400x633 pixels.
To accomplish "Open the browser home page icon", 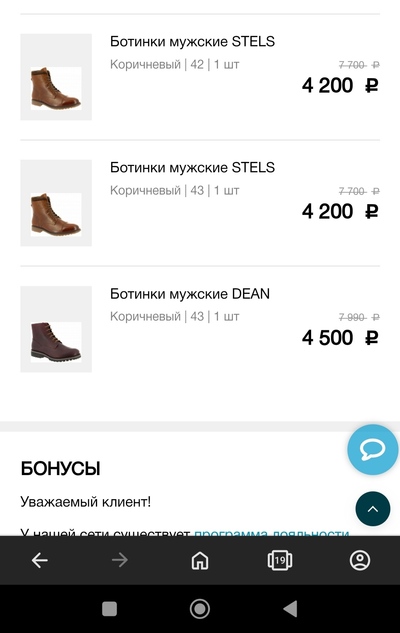I will 200,560.
